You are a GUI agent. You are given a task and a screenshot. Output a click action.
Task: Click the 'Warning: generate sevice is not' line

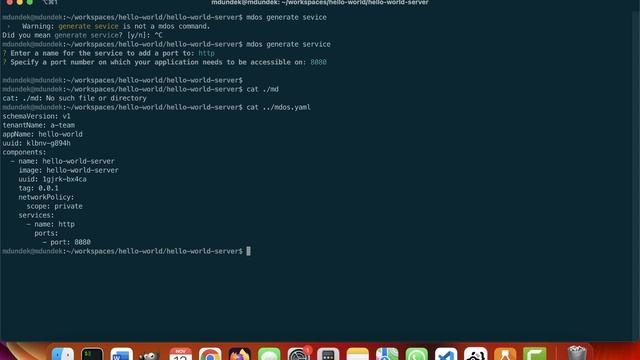click(116, 26)
